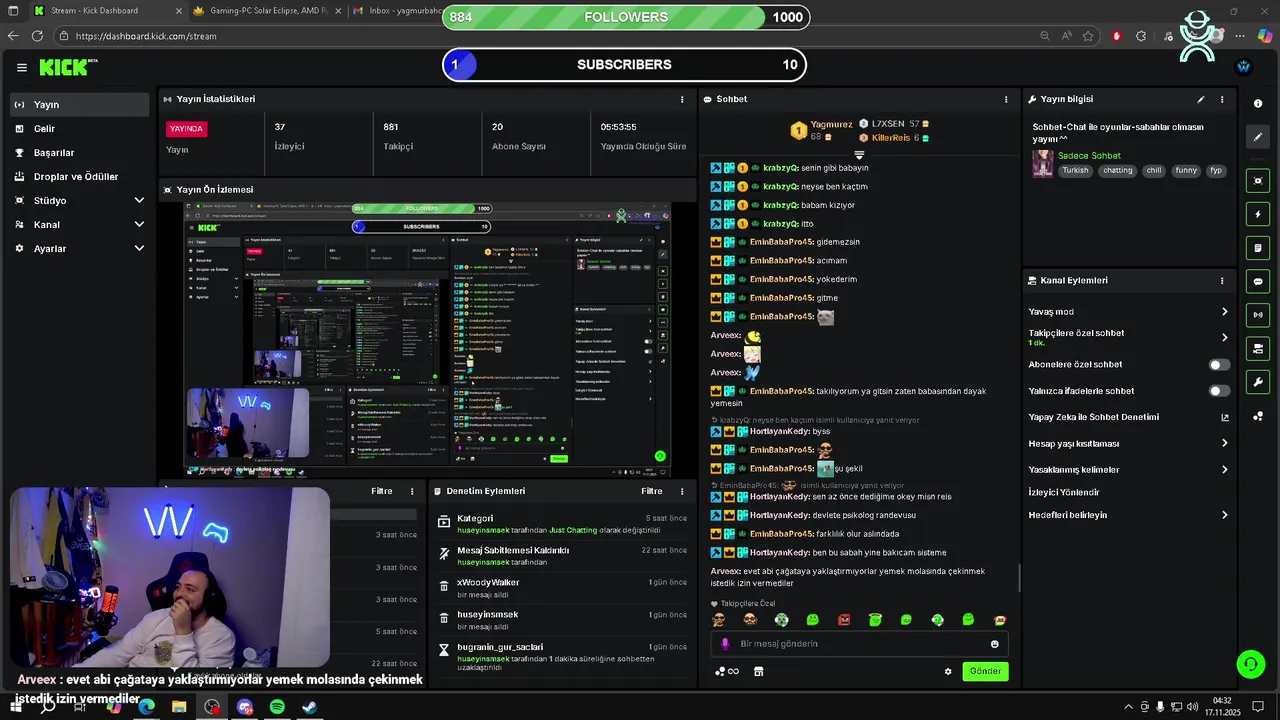
Task: Click the Subscribers goal progress bar overlay
Action: (x=624, y=65)
